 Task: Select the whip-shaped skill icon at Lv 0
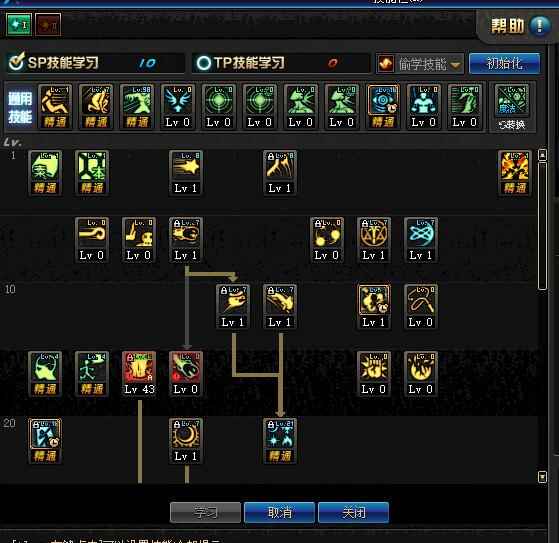click(x=421, y=307)
